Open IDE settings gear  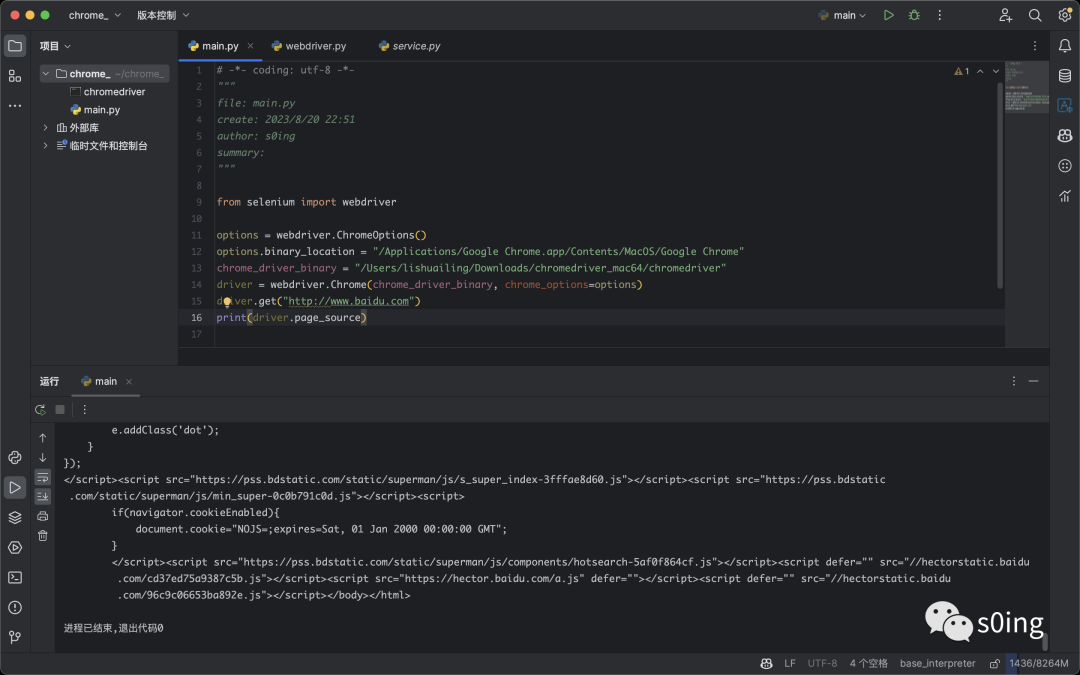click(x=1065, y=15)
